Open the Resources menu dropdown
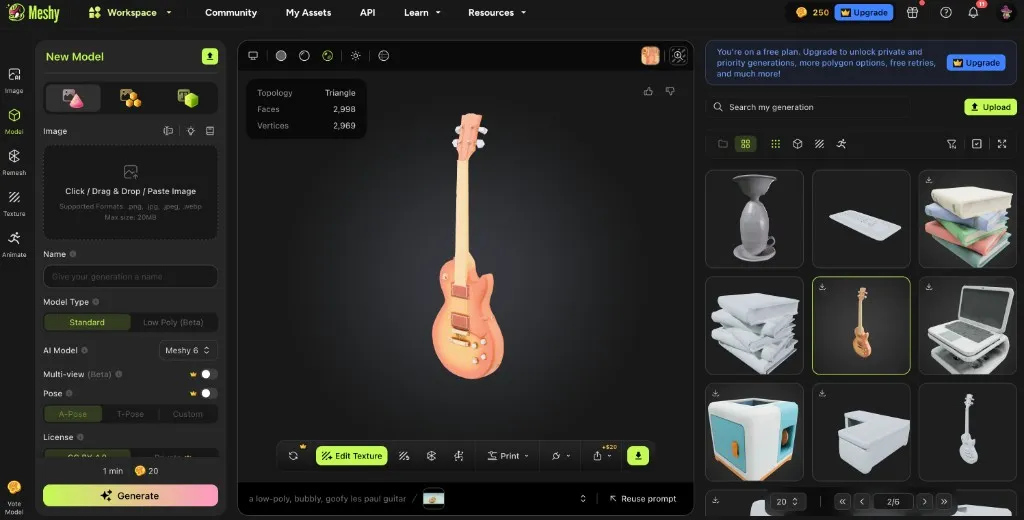Image resolution: width=1024 pixels, height=520 pixels. 497,12
